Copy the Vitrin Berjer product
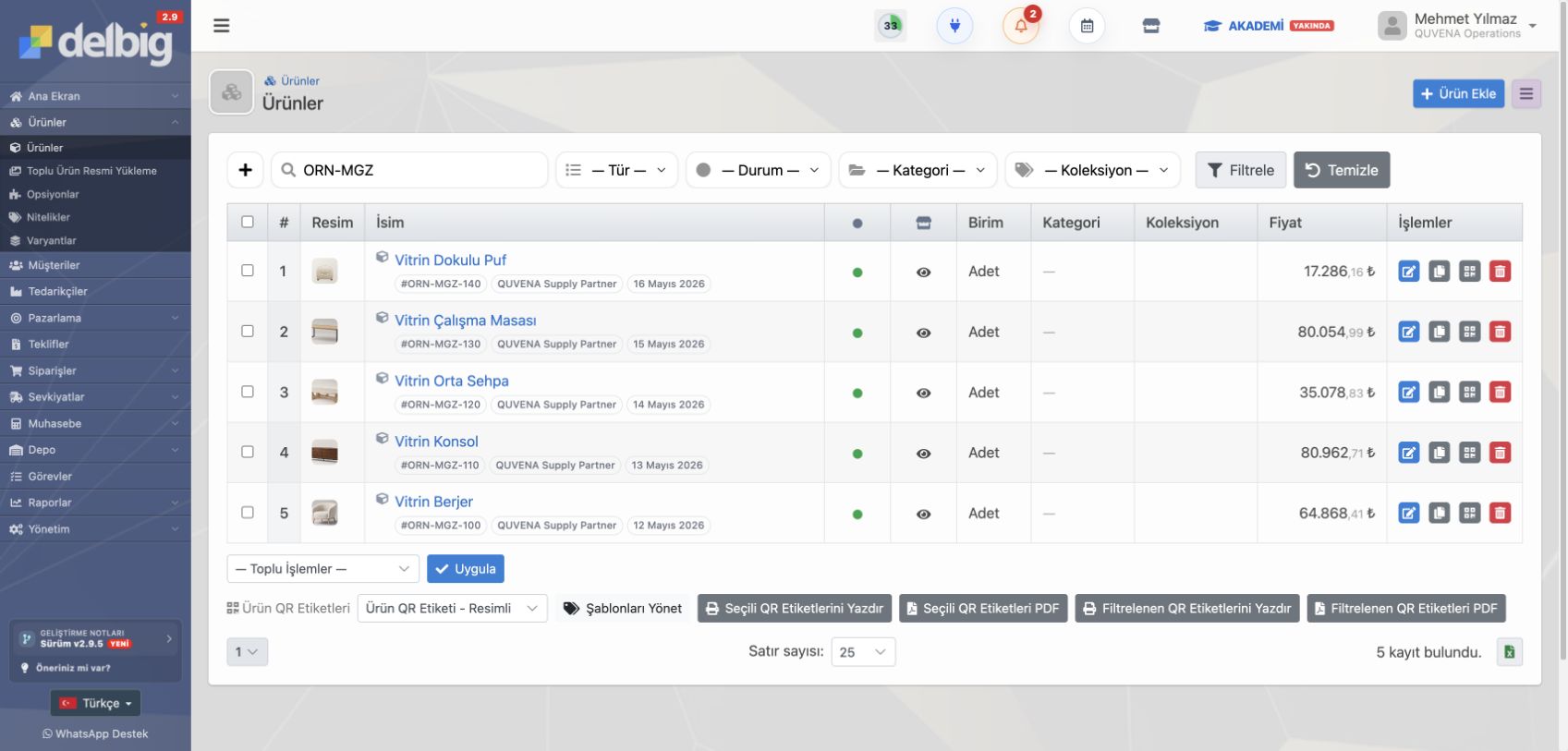Viewport: 1568px width, 751px height. [1439, 513]
